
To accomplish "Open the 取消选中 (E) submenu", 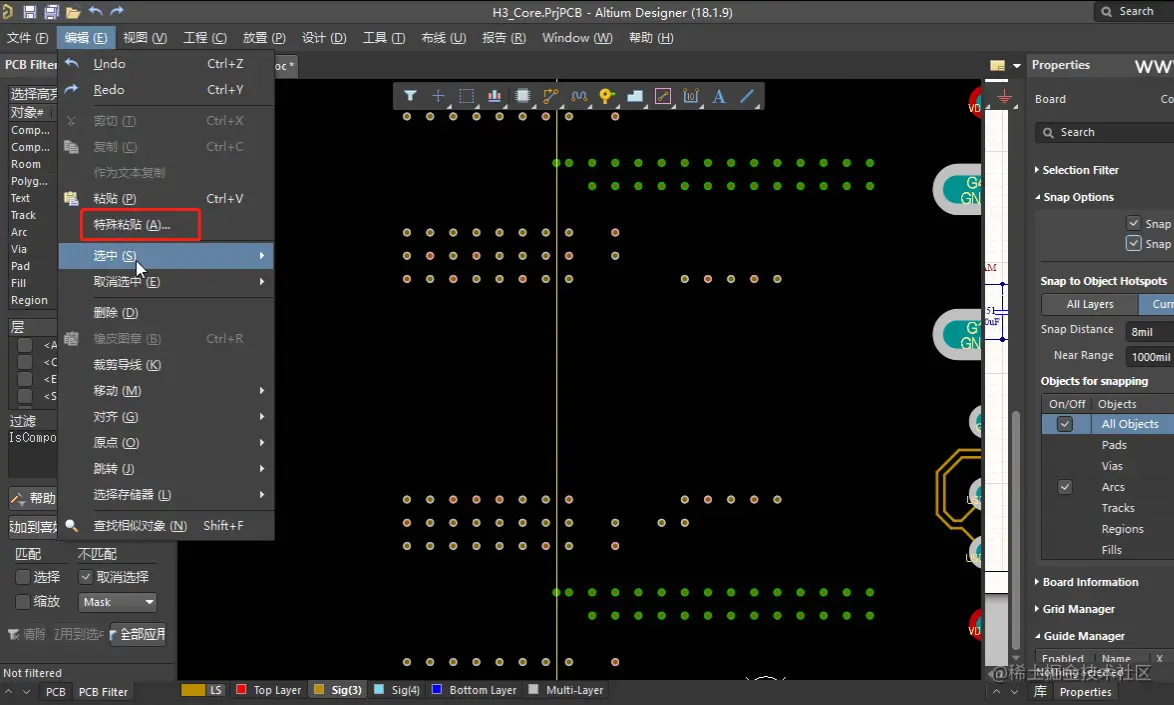I will (x=166, y=281).
